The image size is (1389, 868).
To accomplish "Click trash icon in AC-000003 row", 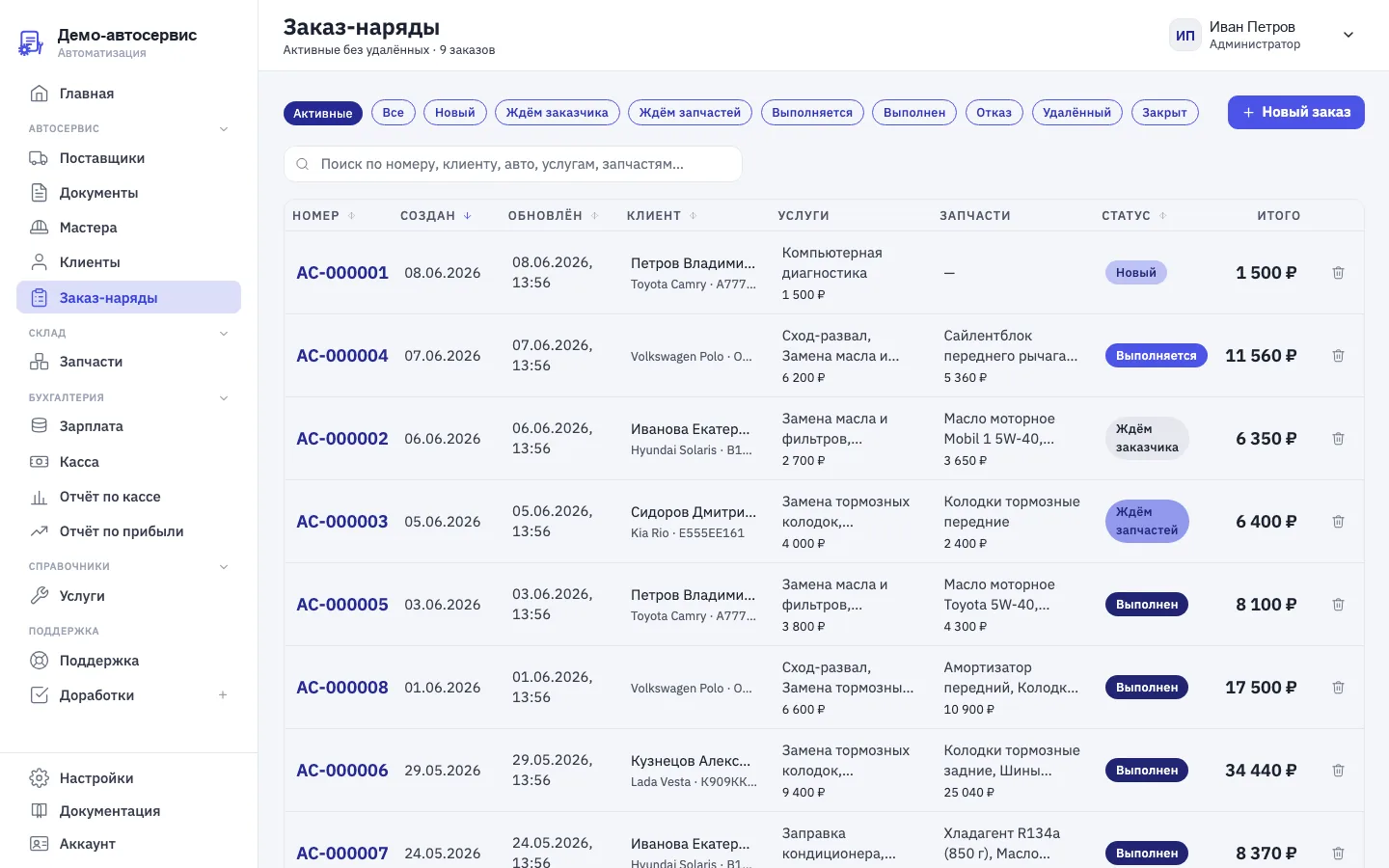I will coord(1338,522).
